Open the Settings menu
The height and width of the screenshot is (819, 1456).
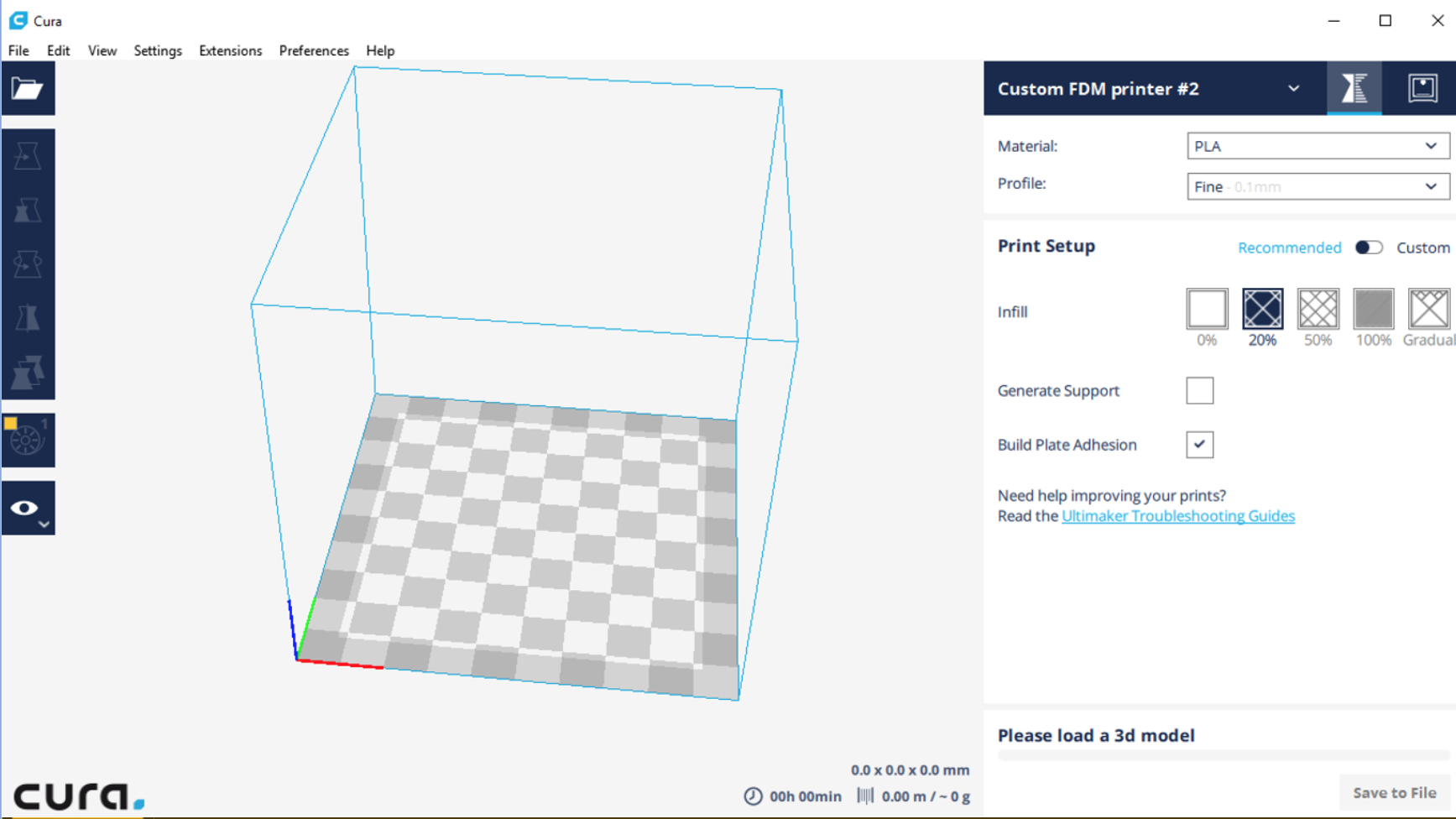158,50
